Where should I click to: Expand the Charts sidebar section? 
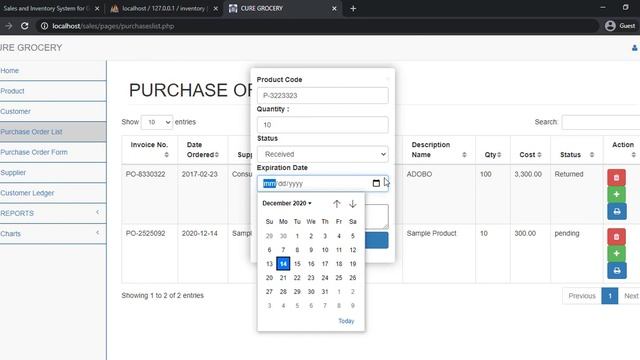(53, 233)
